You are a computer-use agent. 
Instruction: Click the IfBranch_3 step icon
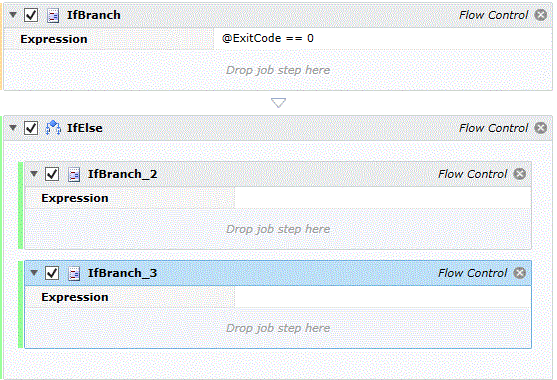click(74, 273)
